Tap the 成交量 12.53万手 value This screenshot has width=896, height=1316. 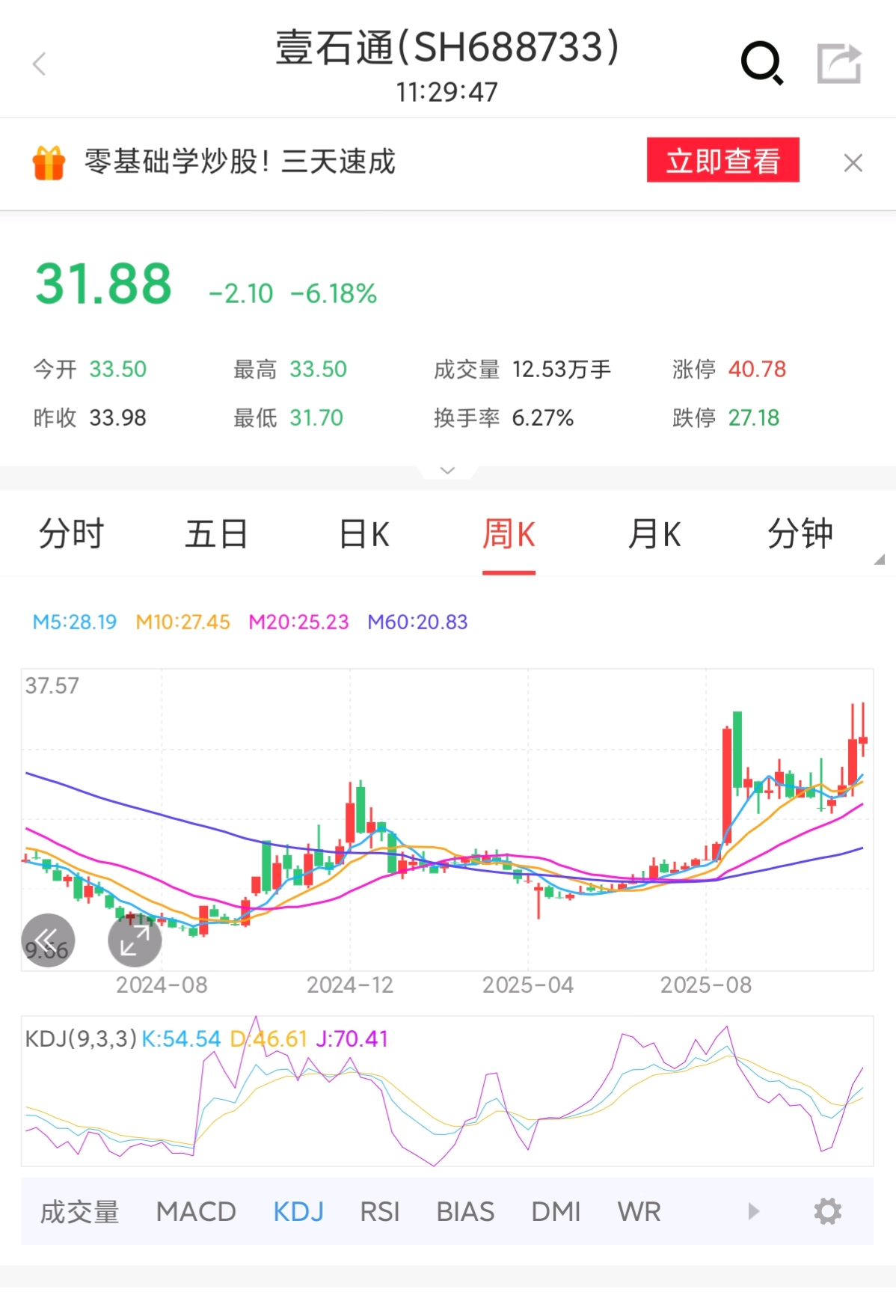click(x=562, y=369)
